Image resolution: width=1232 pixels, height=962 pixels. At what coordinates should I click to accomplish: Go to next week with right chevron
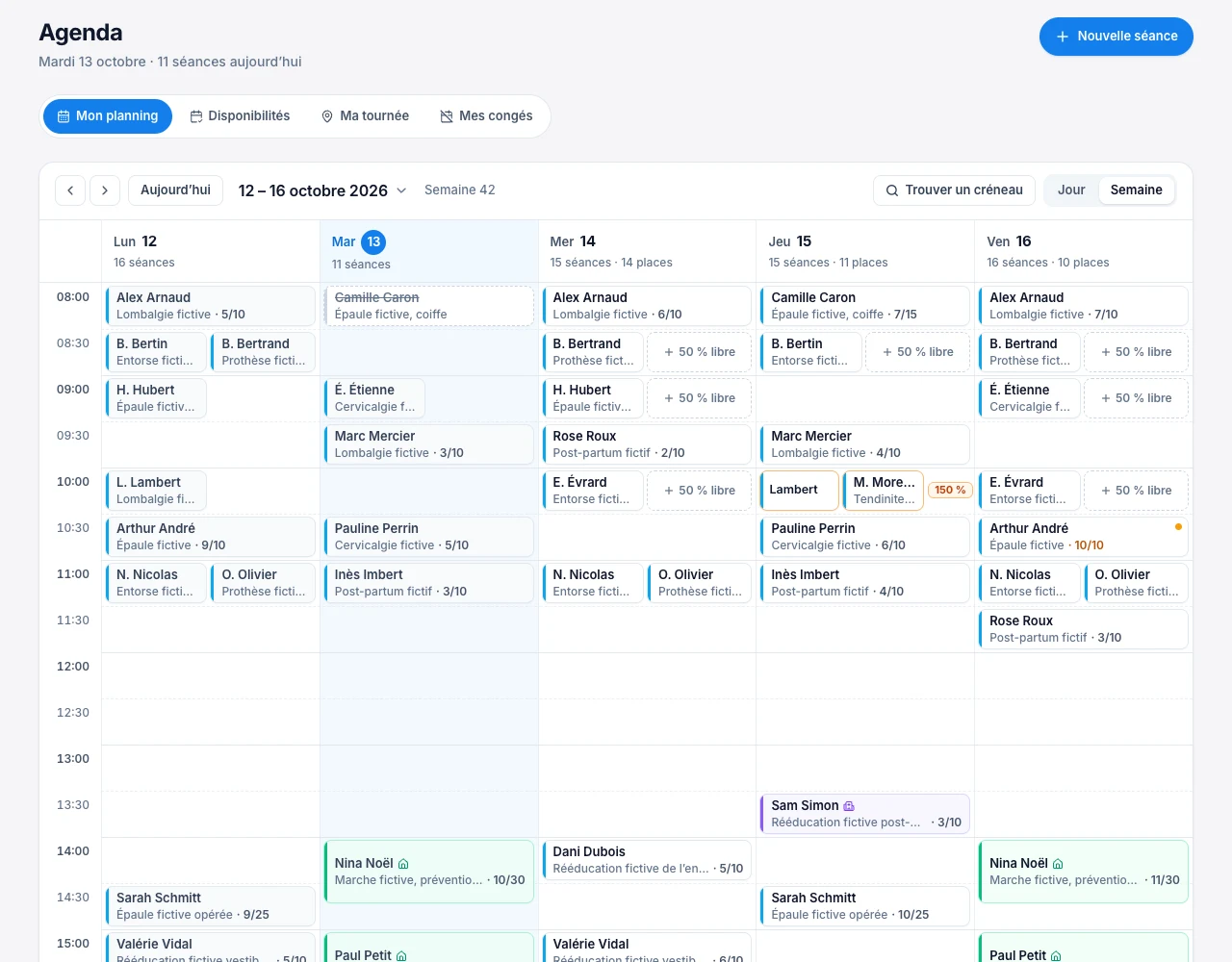[105, 190]
